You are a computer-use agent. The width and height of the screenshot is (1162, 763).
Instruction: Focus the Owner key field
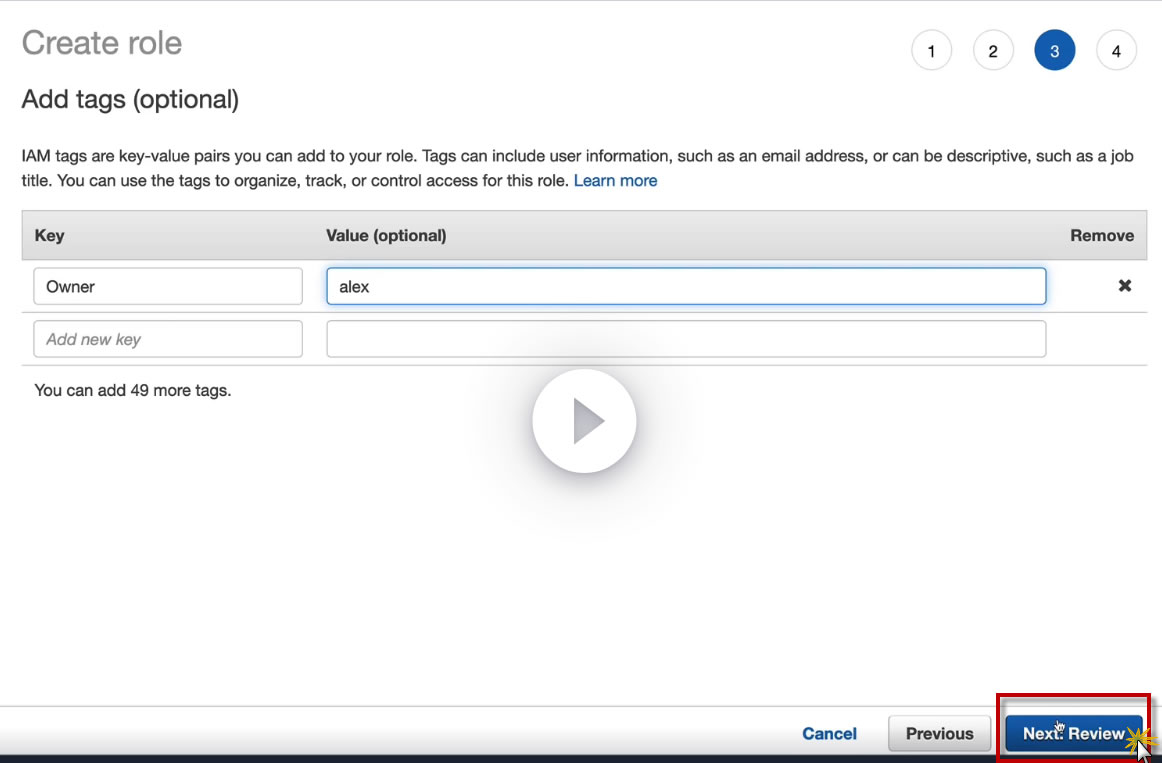[167, 286]
